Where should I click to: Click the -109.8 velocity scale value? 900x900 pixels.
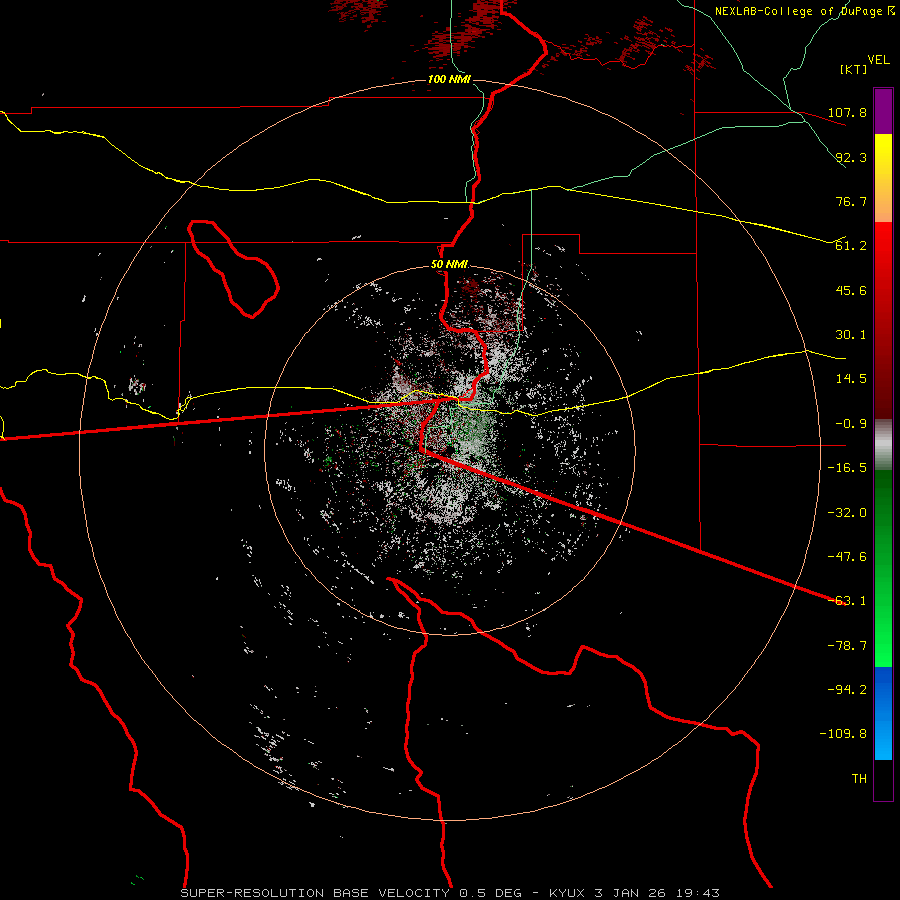click(843, 734)
